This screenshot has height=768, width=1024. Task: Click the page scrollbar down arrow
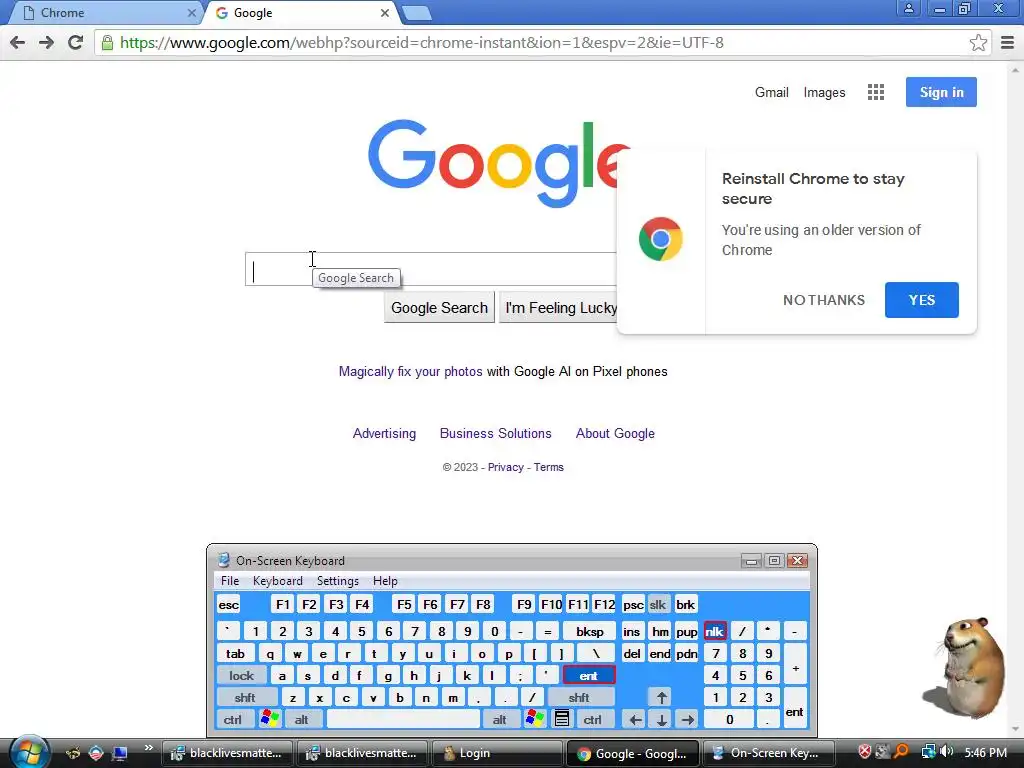[x=1016, y=729]
